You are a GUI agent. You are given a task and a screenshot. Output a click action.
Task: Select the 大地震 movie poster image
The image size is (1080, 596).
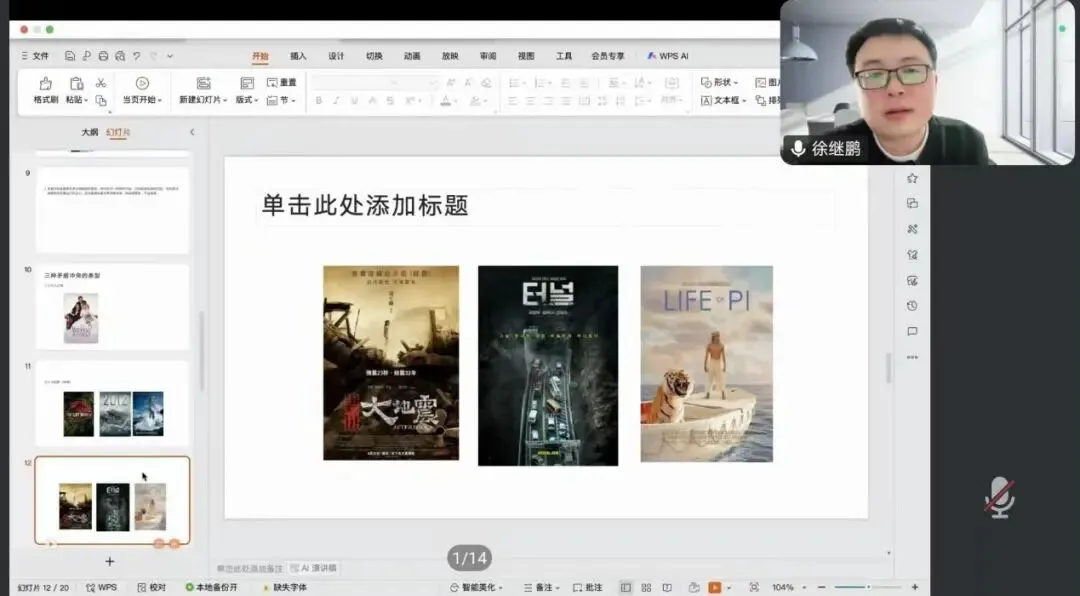(x=391, y=363)
